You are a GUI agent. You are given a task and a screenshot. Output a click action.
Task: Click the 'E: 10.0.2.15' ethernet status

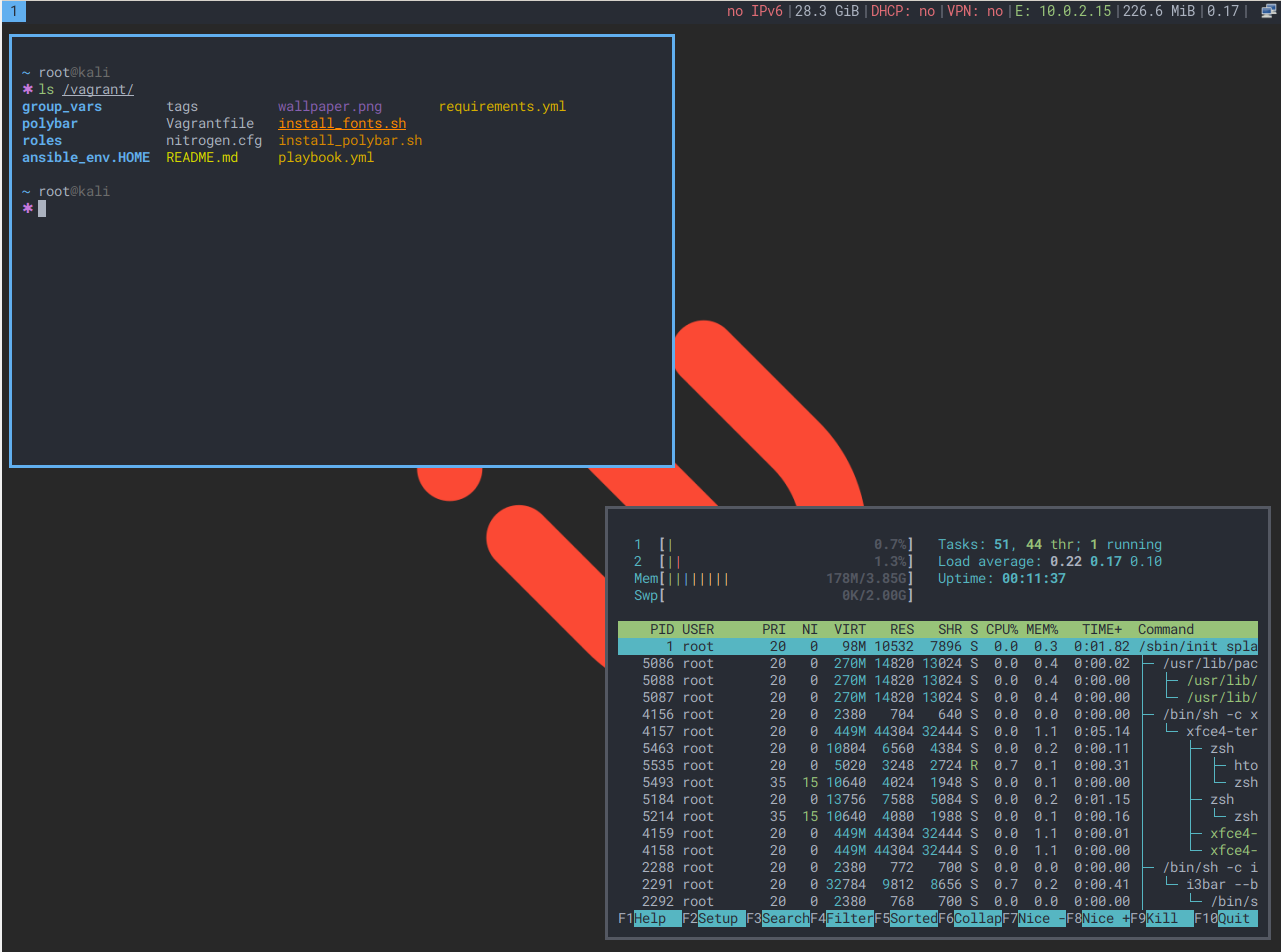coord(1062,12)
